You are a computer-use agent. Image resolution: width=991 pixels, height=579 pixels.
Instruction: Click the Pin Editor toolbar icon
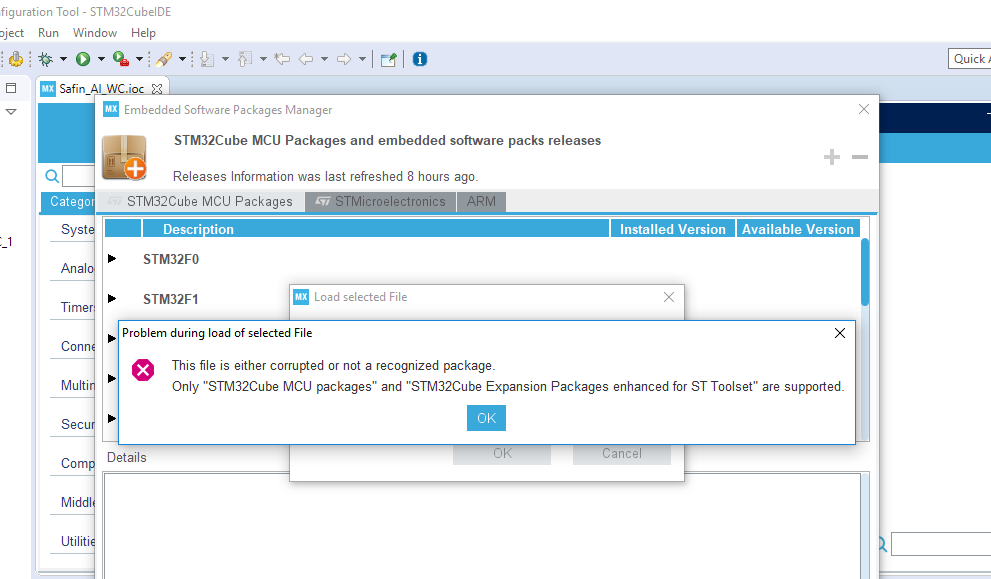tap(389, 59)
